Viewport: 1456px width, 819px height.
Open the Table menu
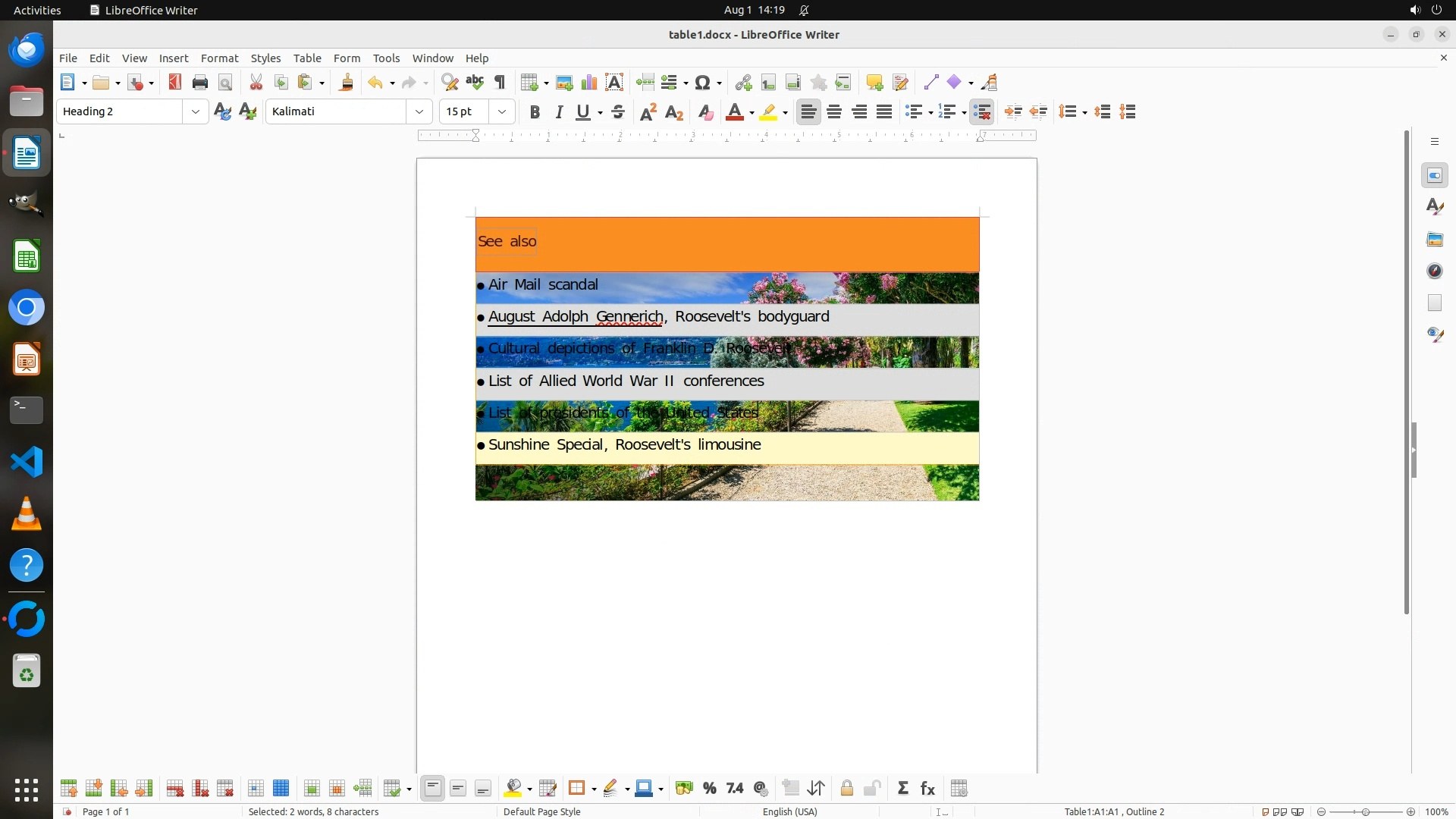pyautogui.click(x=307, y=58)
